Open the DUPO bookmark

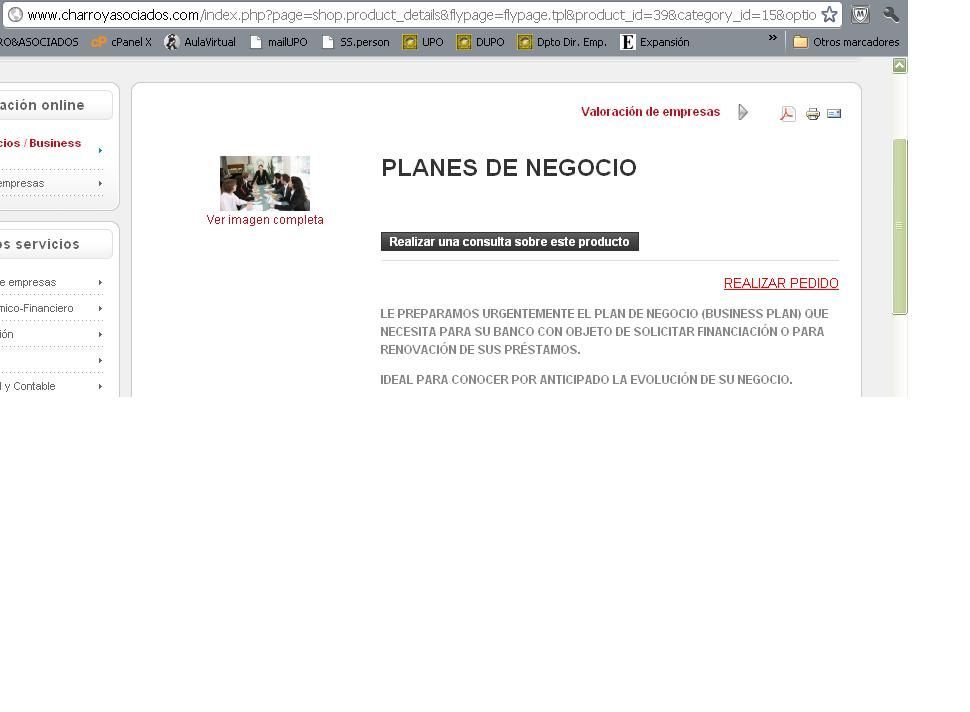[x=480, y=42]
